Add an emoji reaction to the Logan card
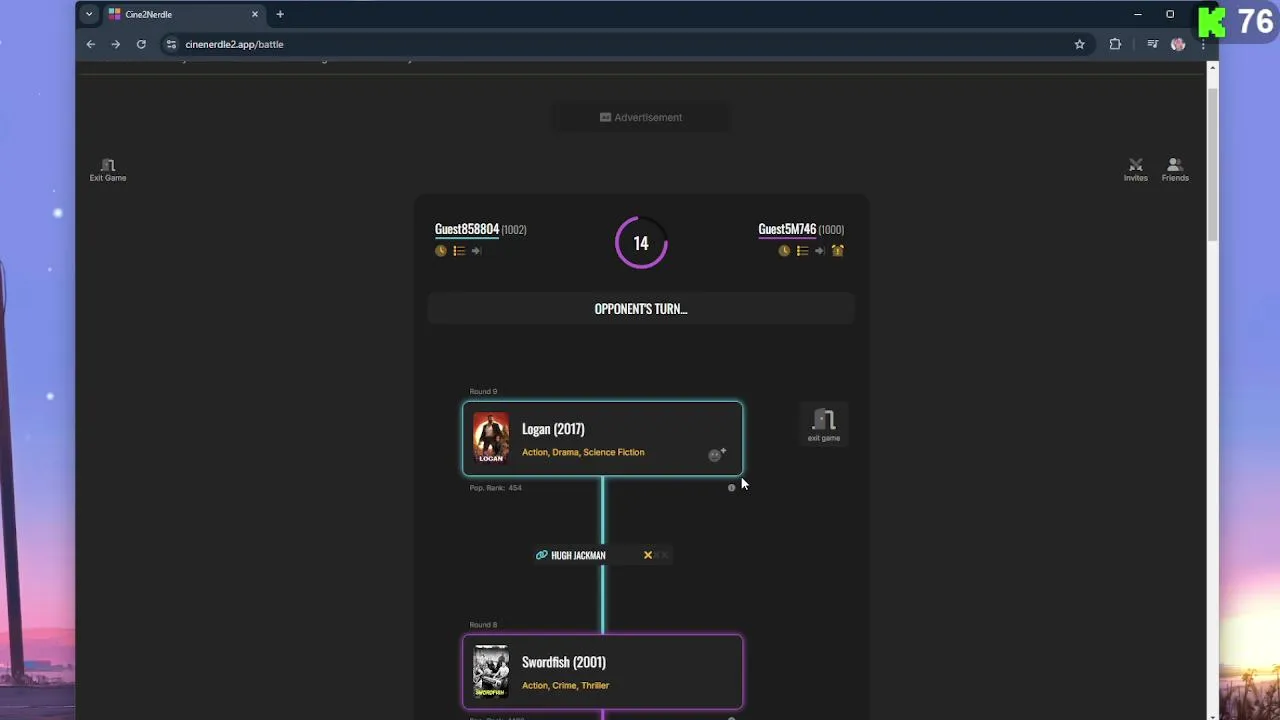The image size is (1280, 720). pos(717,454)
